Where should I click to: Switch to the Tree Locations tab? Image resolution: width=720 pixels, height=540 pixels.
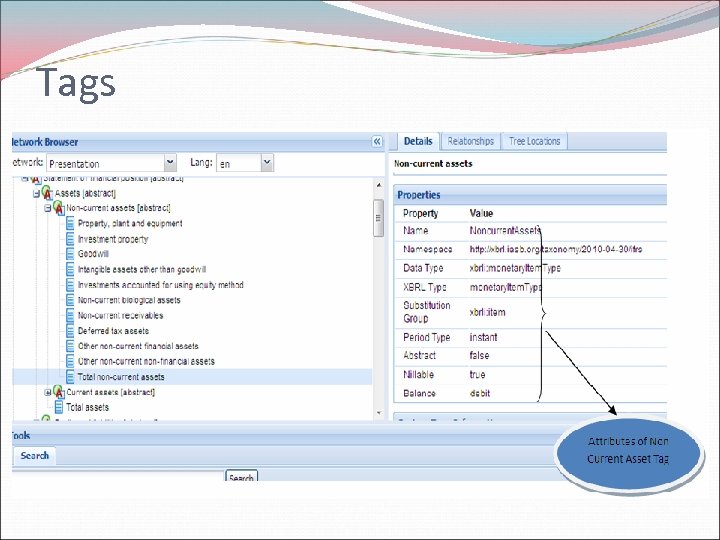(x=534, y=141)
